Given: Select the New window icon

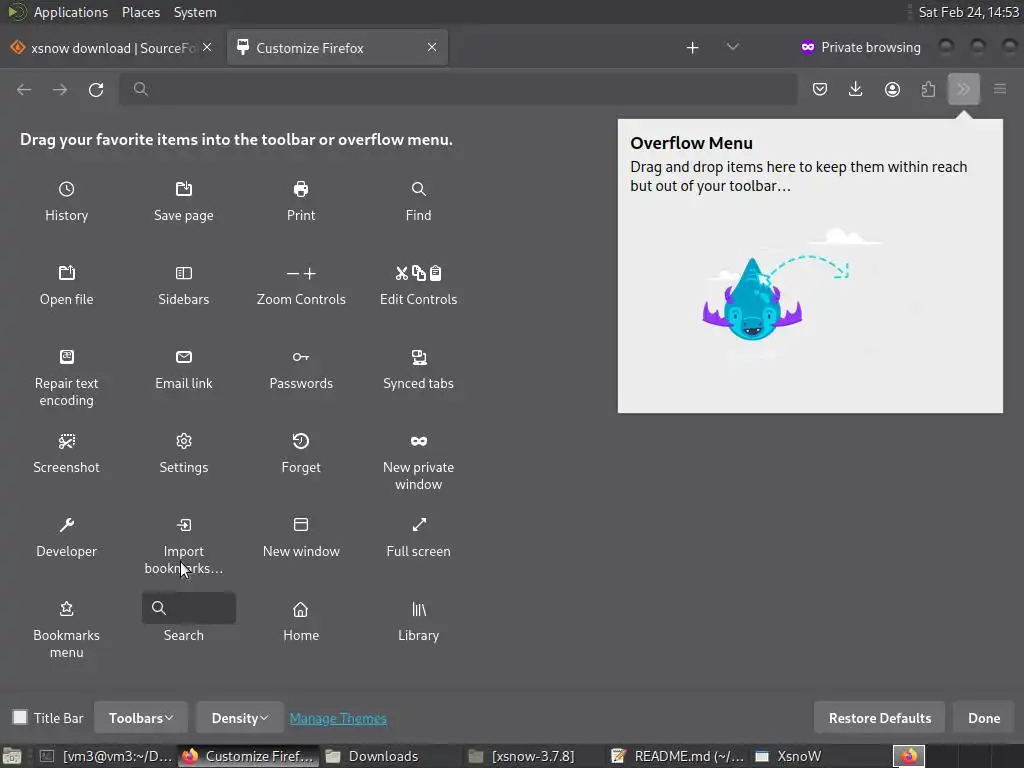Looking at the screenshot, I should pos(301,525).
